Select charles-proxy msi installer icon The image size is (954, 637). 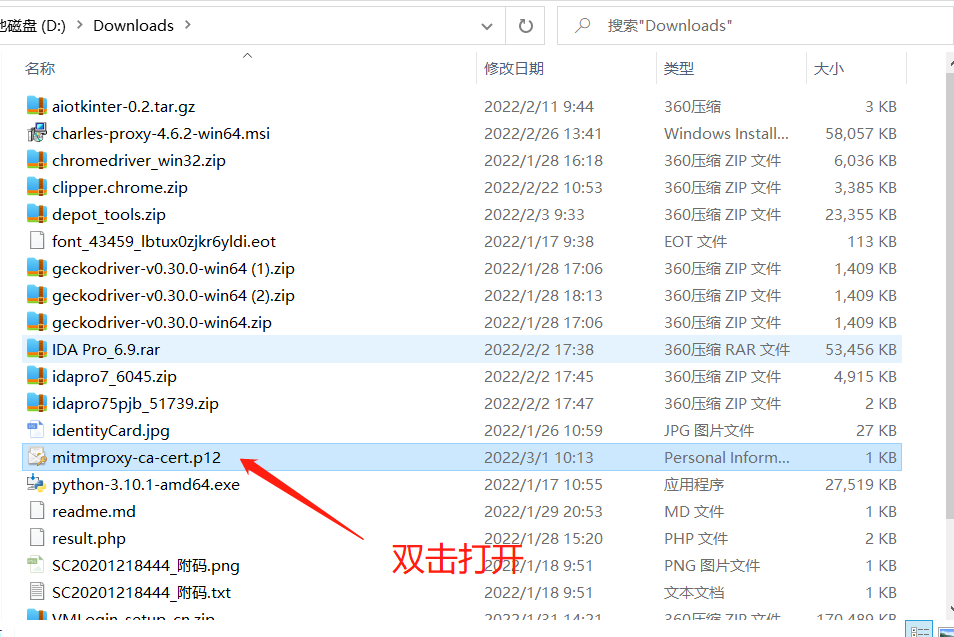37,133
